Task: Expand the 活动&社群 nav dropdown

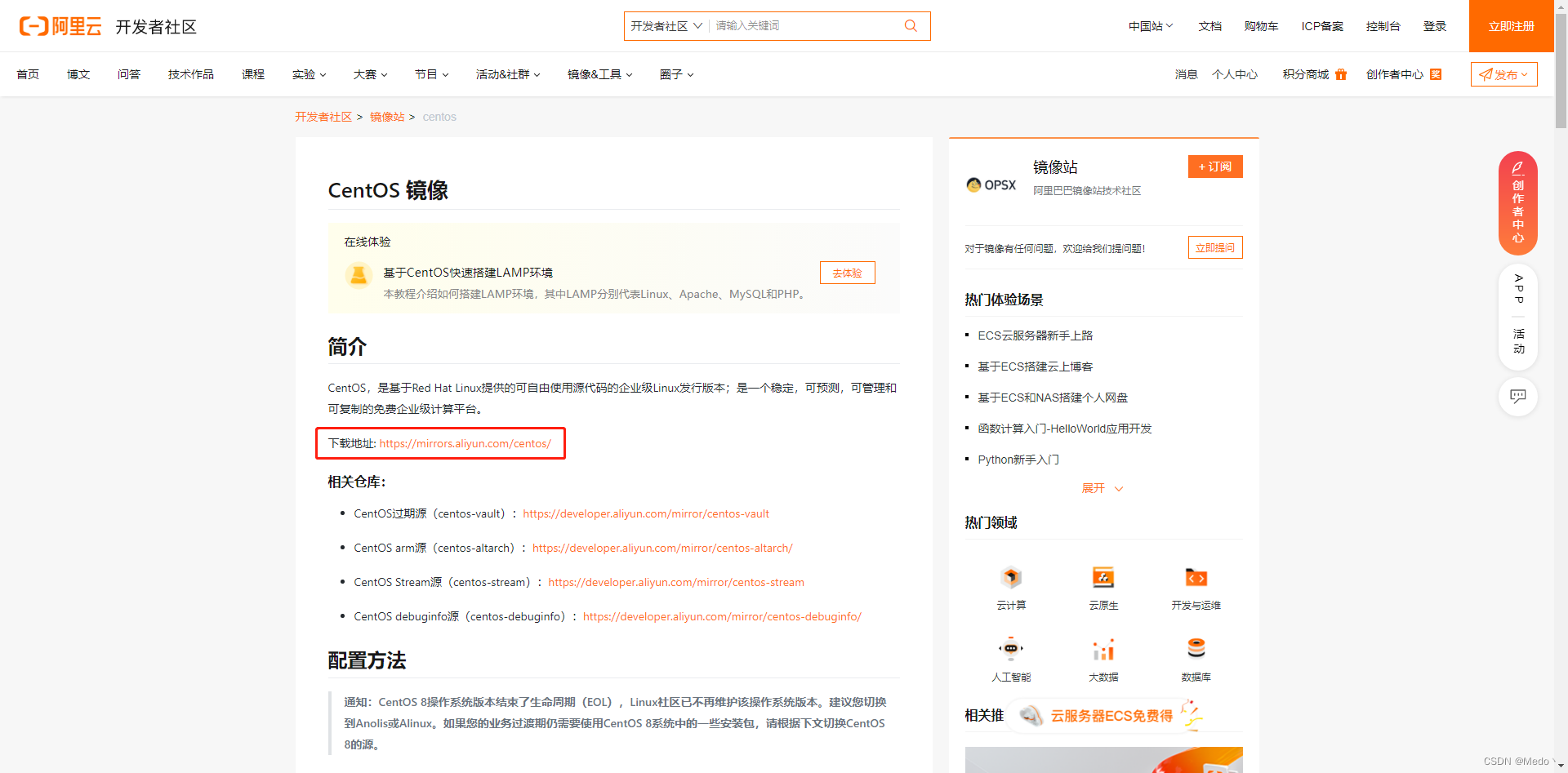Action: (x=508, y=74)
